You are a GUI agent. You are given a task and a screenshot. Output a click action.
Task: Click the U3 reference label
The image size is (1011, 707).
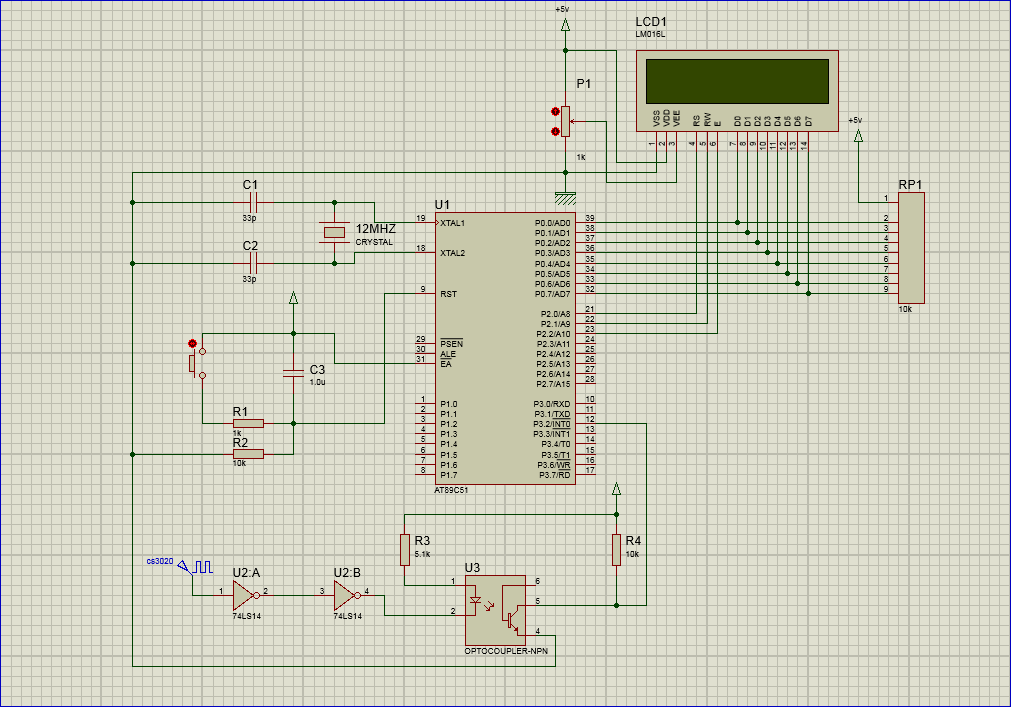pyautogui.click(x=473, y=568)
